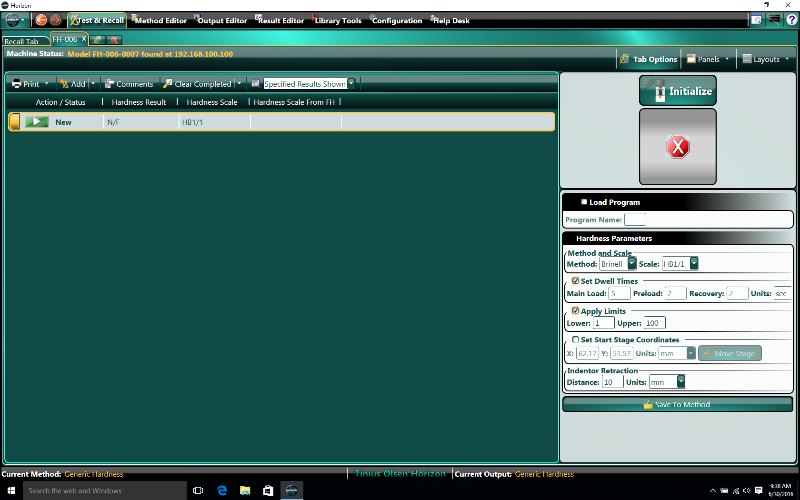The width and height of the screenshot is (800, 500).
Task: Click the Tab Options button
Action: [648, 59]
